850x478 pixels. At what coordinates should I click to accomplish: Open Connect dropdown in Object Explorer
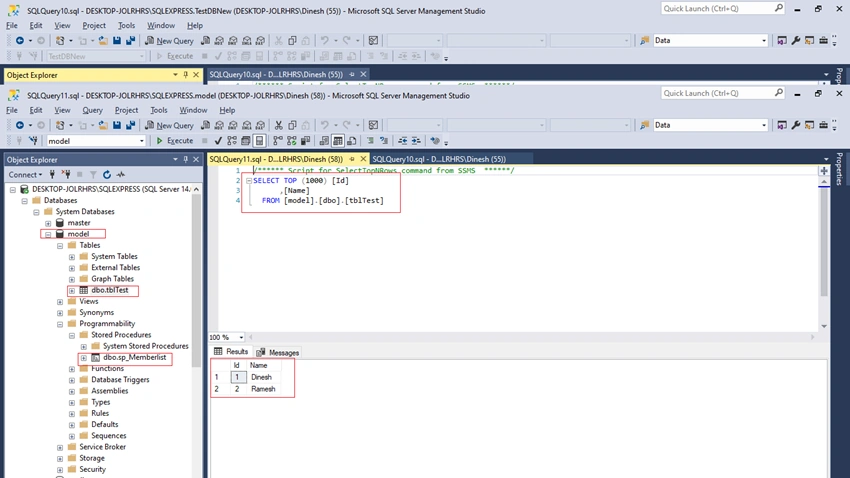pyautogui.click(x=25, y=175)
